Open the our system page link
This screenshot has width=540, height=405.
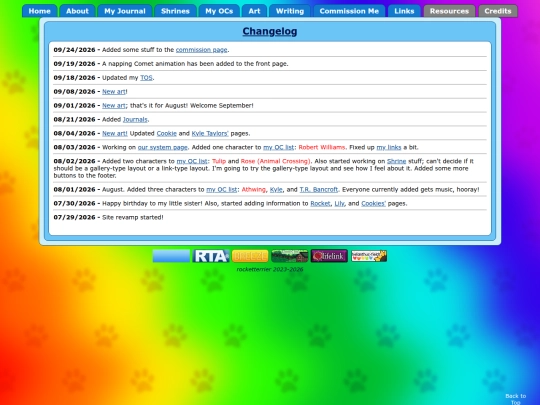(x=163, y=147)
